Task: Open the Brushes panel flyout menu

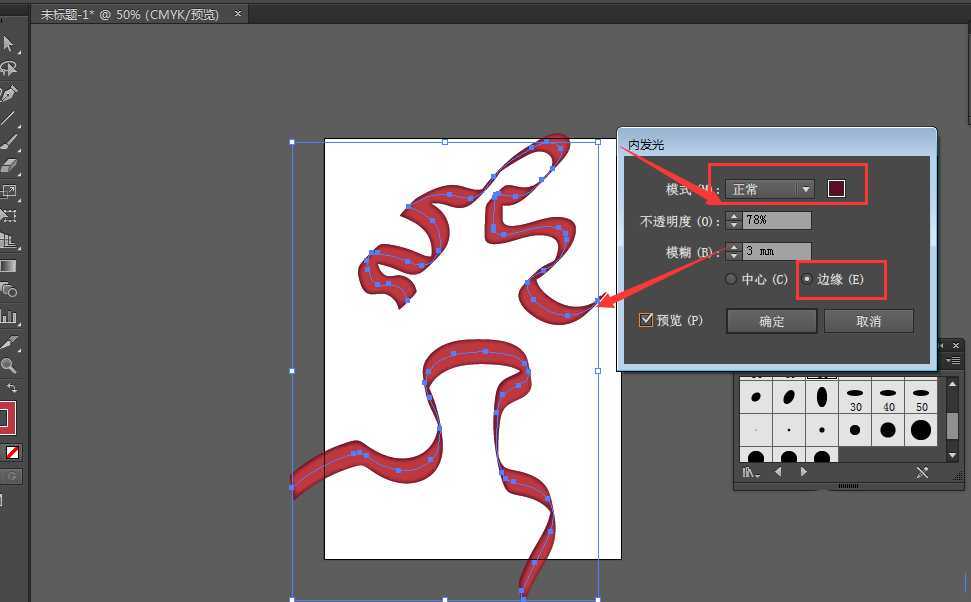Action: pos(954,360)
